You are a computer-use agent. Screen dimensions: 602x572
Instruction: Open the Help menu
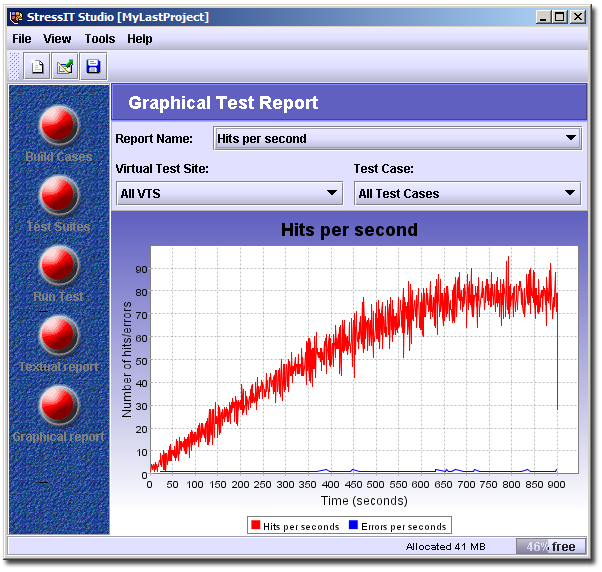point(140,39)
